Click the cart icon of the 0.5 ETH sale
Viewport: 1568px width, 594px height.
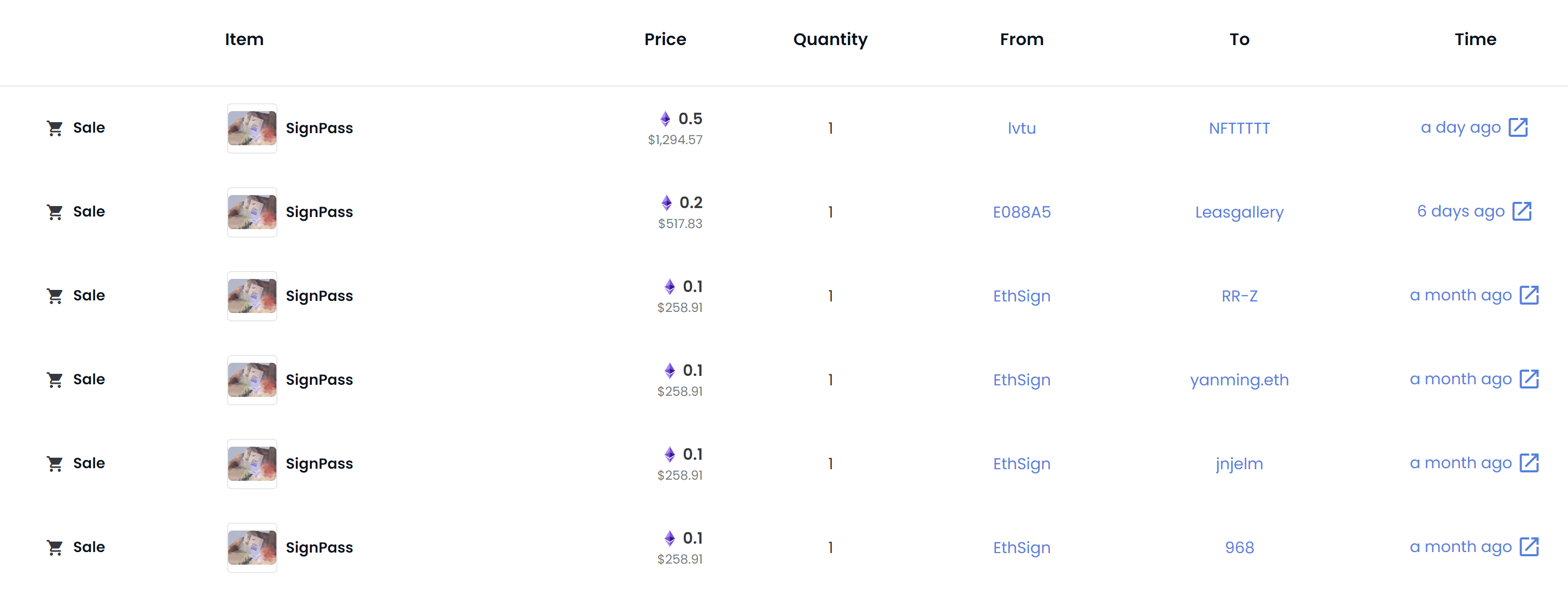pos(55,128)
